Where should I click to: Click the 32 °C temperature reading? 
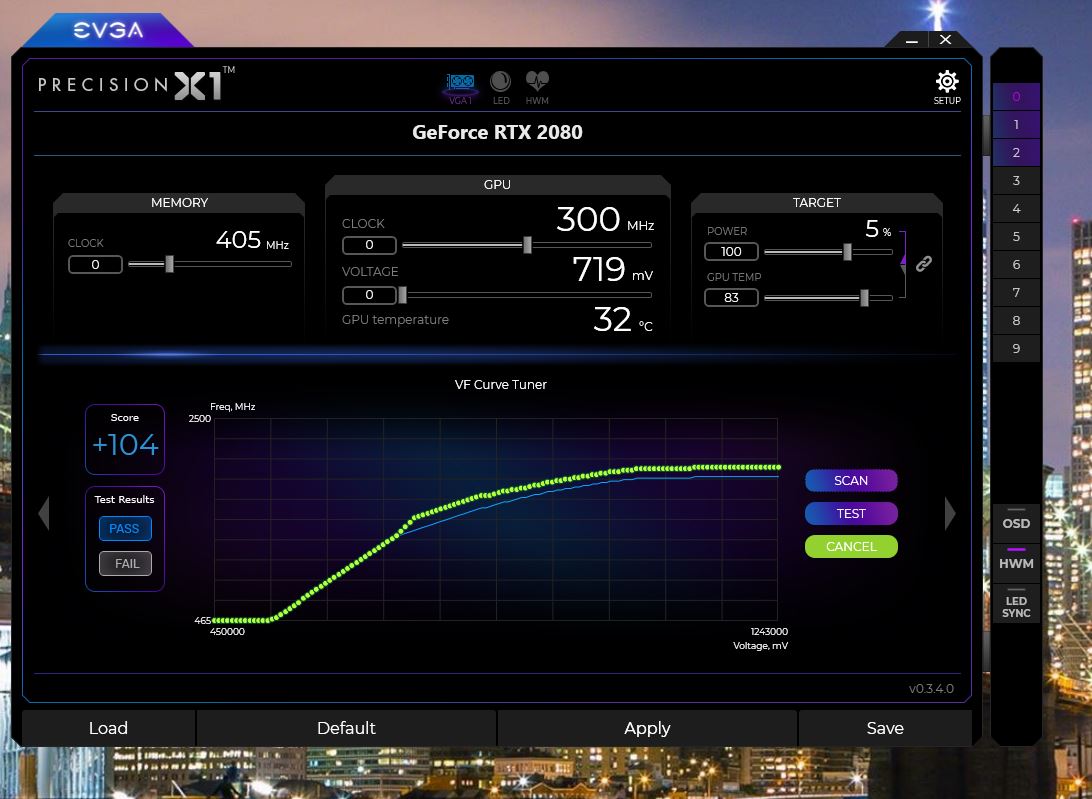[623, 320]
